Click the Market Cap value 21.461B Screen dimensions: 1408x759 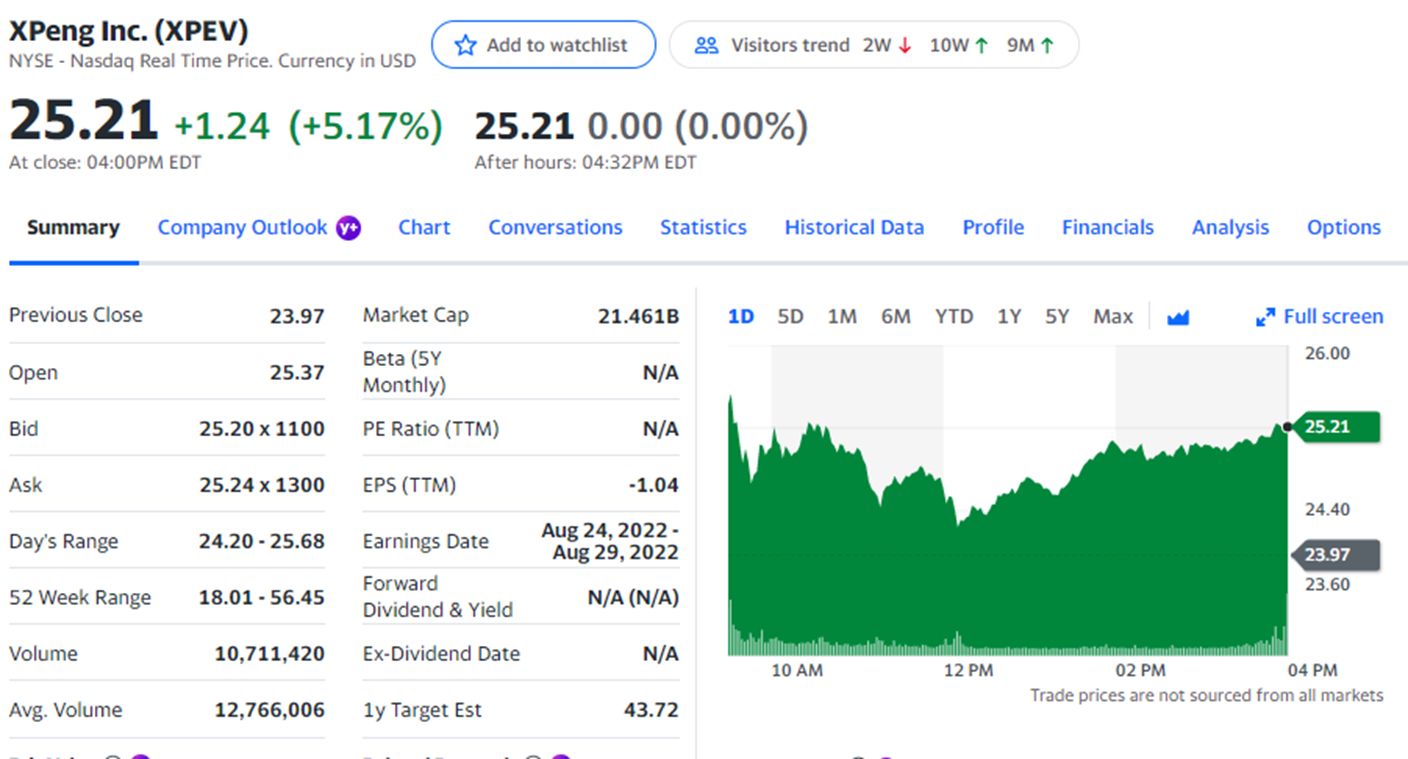638,316
